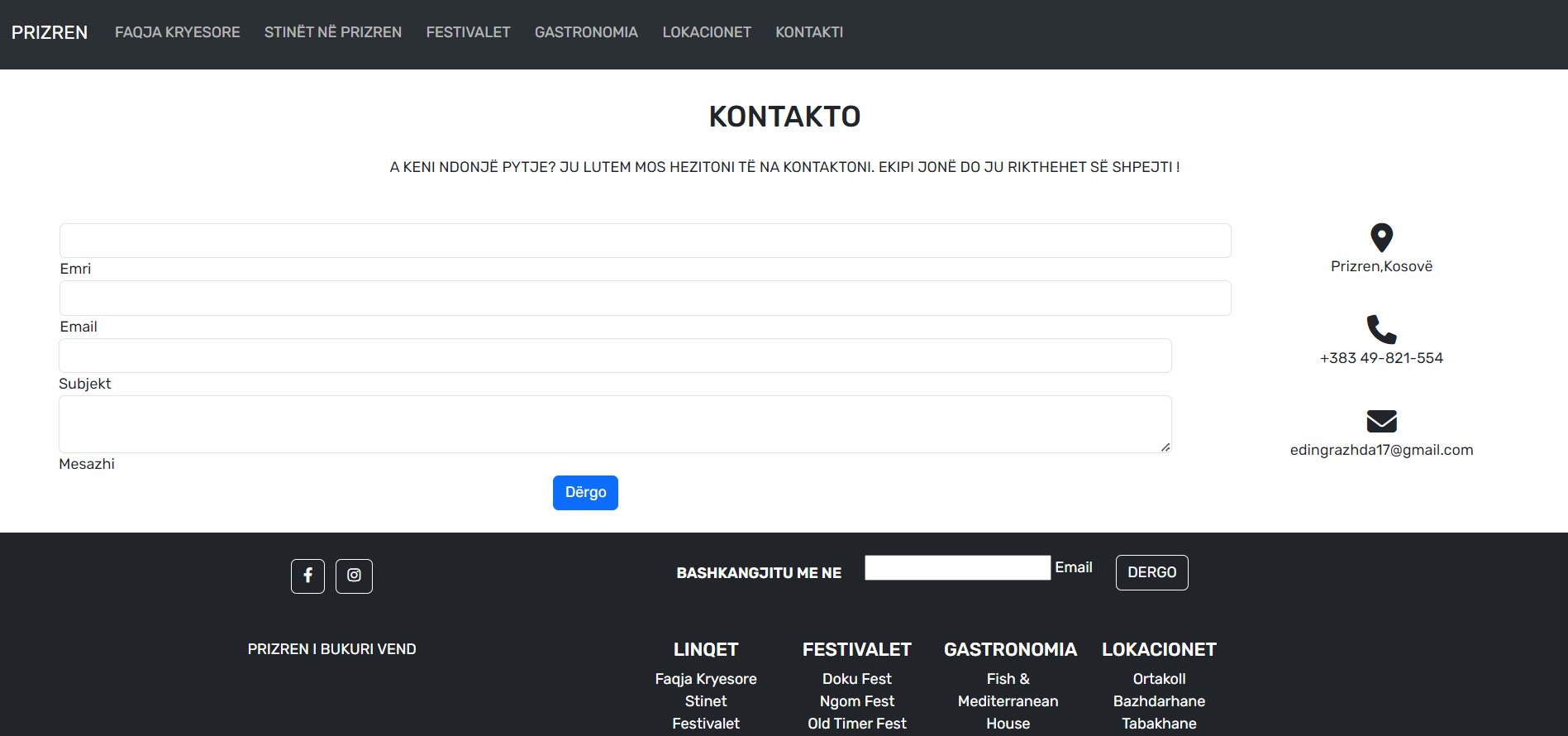Focus the Email input in contact form
This screenshot has width=1568, height=736.
click(645, 298)
